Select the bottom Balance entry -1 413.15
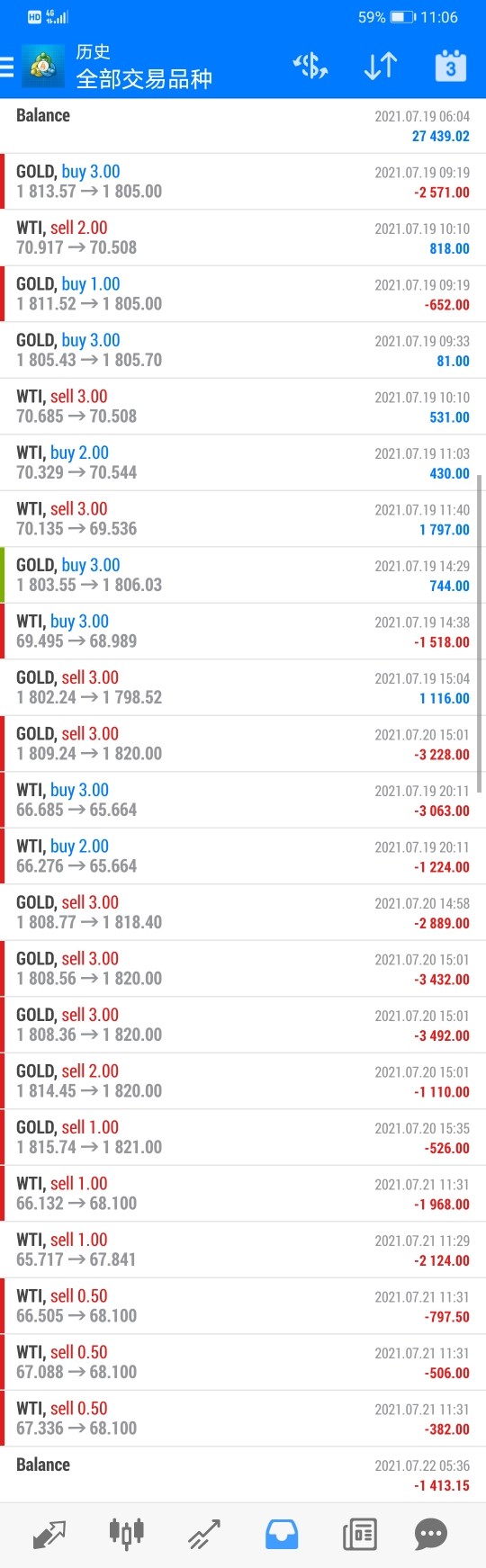This screenshot has width=486, height=1568. (243, 1474)
